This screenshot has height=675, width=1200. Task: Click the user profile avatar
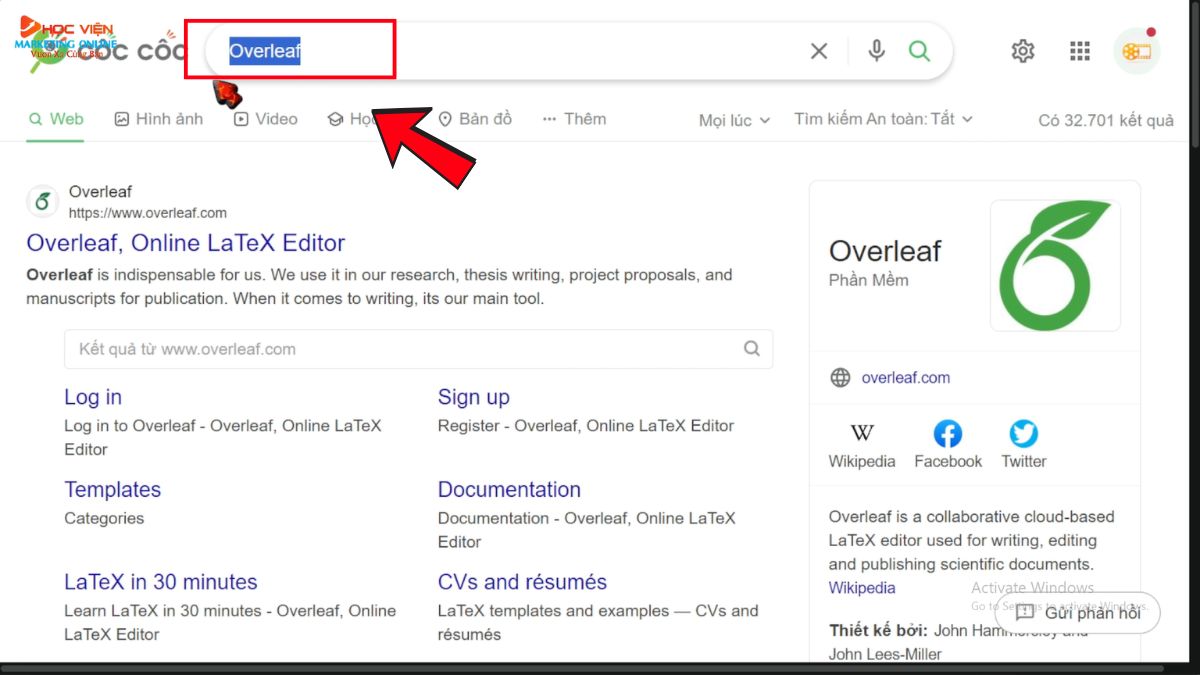tap(1136, 52)
